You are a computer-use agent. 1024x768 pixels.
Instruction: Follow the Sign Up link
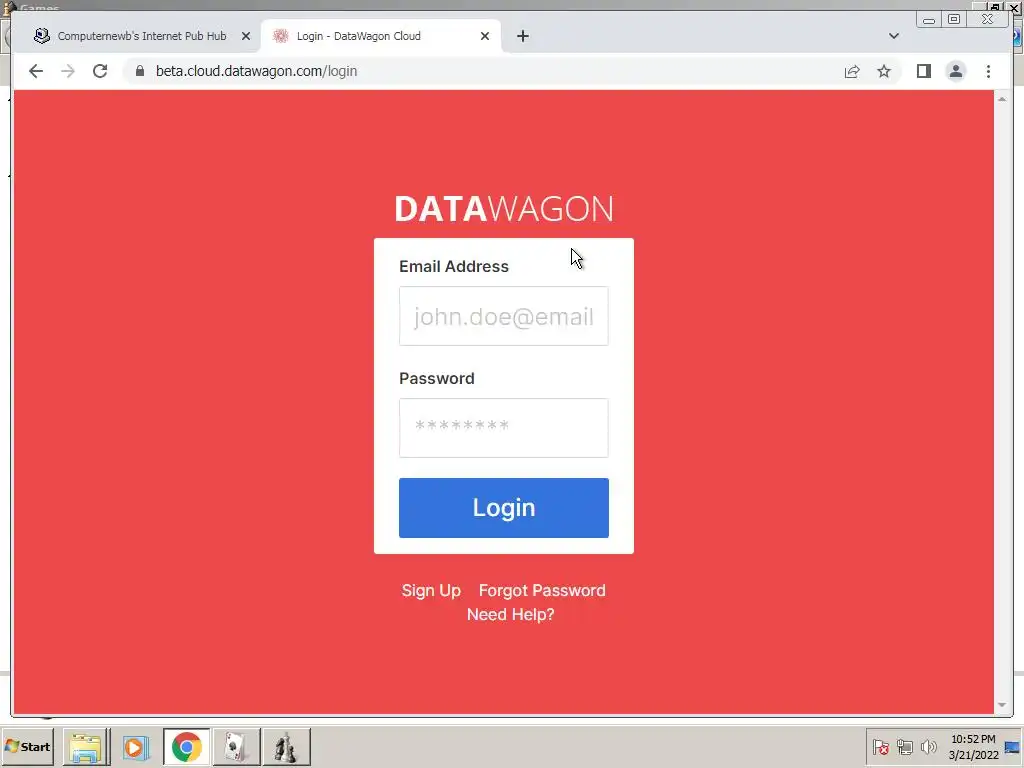(x=431, y=590)
